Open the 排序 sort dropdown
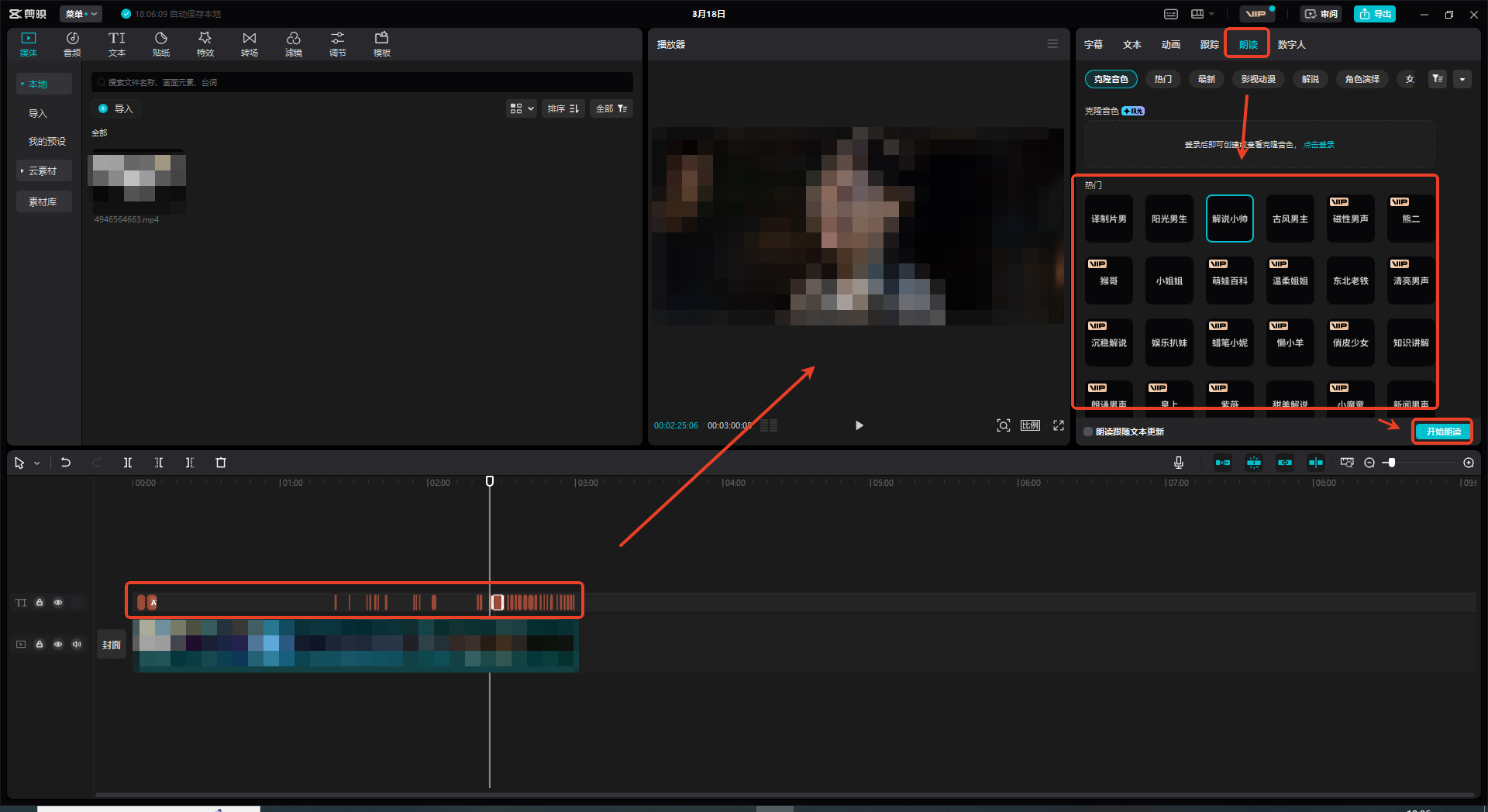Image resolution: width=1488 pixels, height=812 pixels. click(x=563, y=108)
